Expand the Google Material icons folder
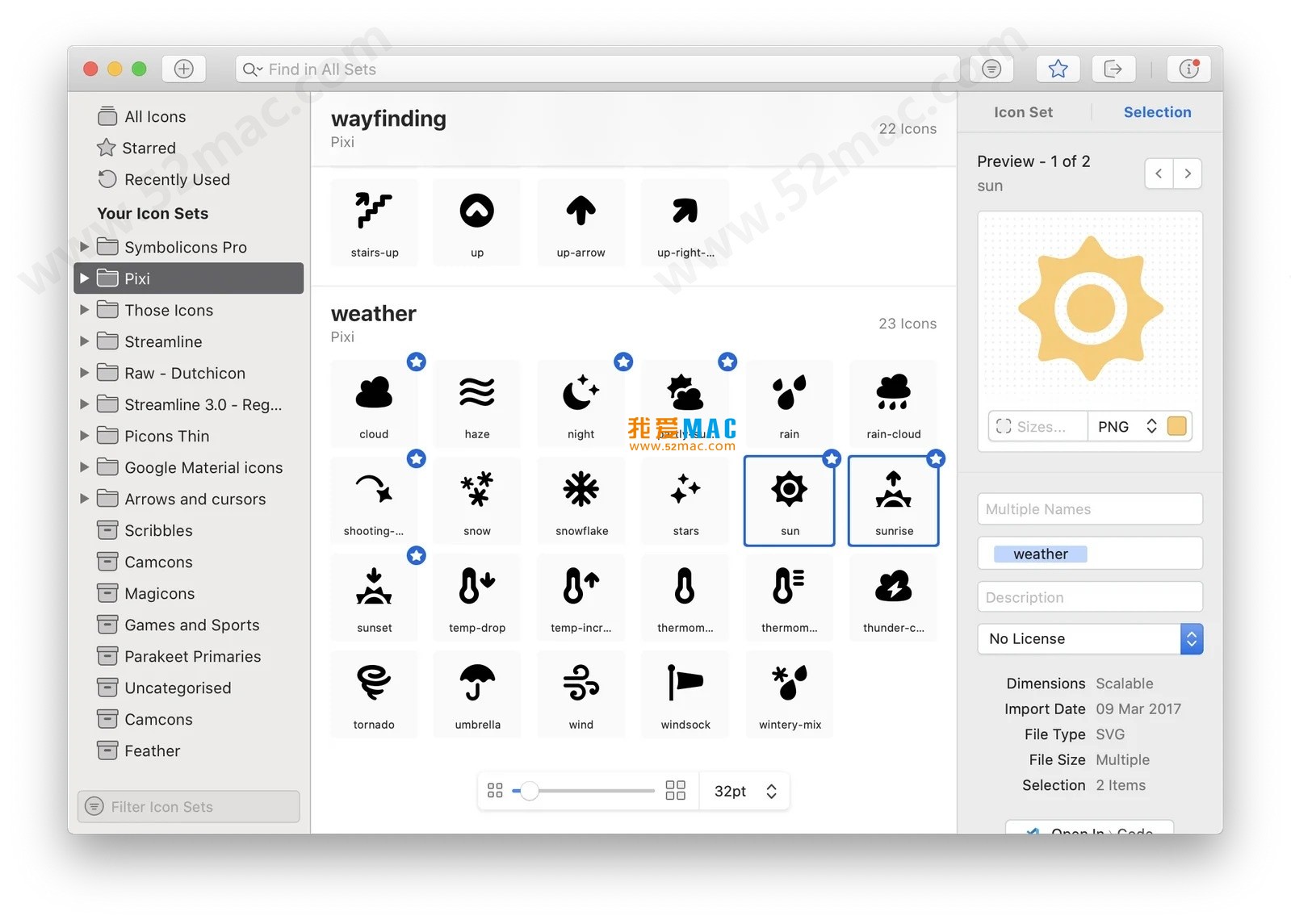Screen dimensions: 1291x924 tap(85, 467)
